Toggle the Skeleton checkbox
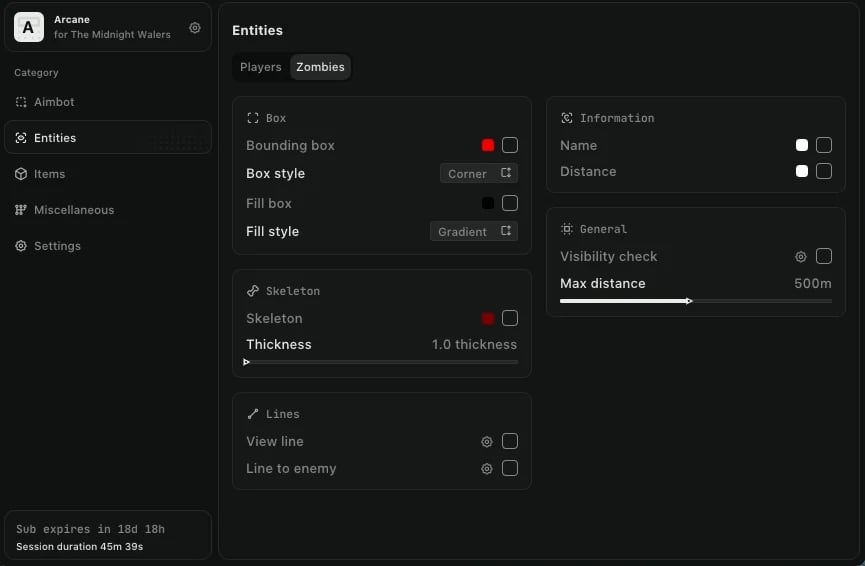865x566 pixels. pos(510,319)
